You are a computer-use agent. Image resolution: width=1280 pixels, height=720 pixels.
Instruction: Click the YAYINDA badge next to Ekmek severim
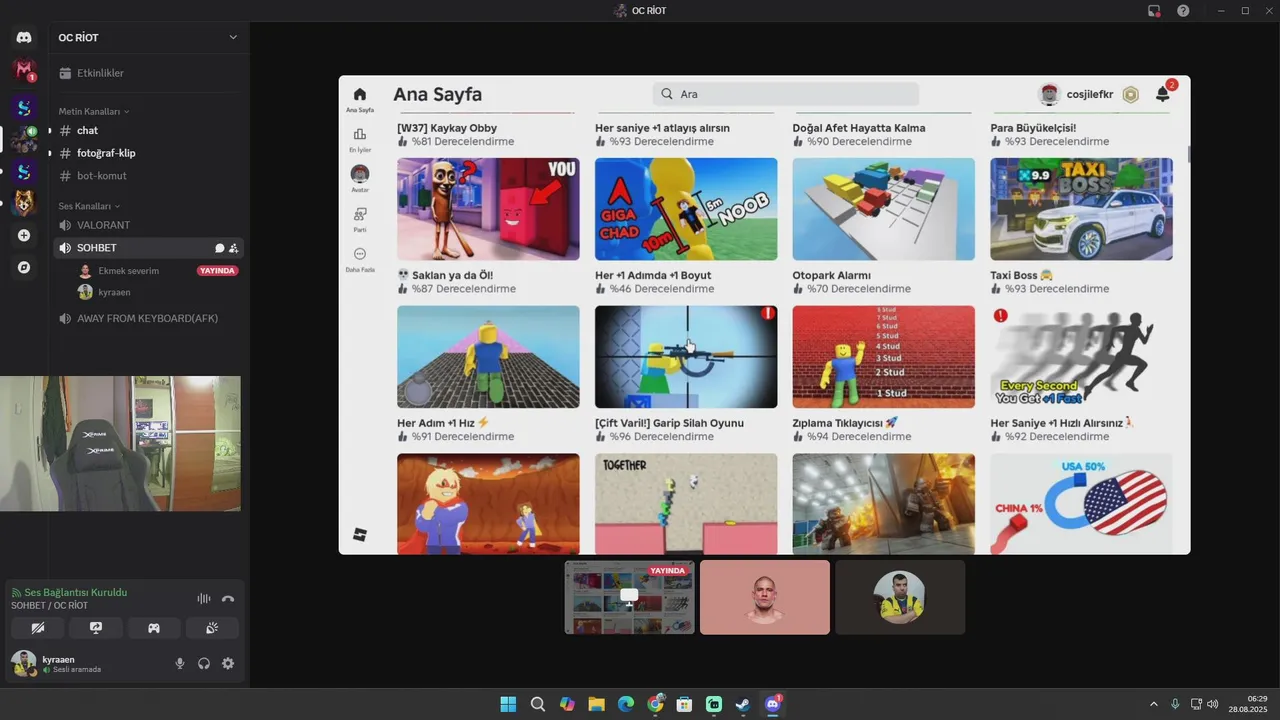[x=217, y=271]
